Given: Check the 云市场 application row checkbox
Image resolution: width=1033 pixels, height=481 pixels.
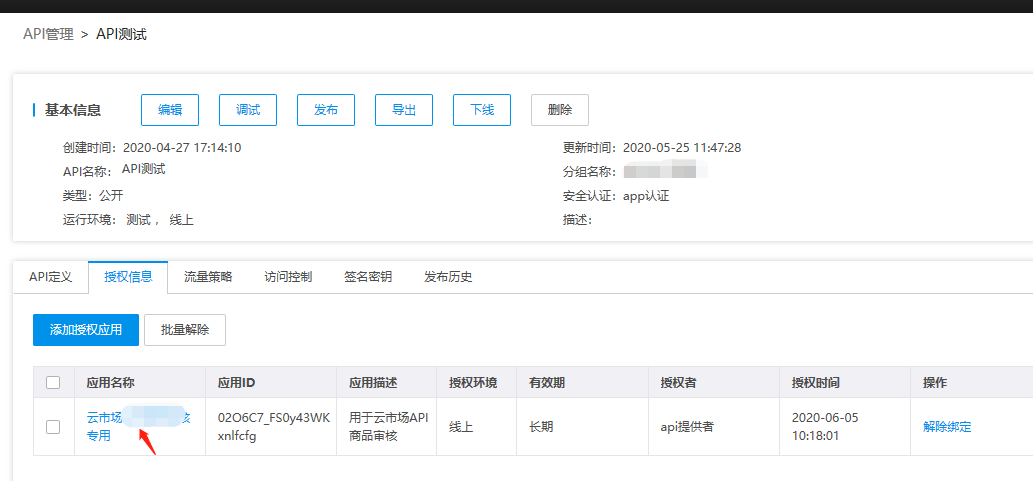Looking at the screenshot, I should 53,427.
